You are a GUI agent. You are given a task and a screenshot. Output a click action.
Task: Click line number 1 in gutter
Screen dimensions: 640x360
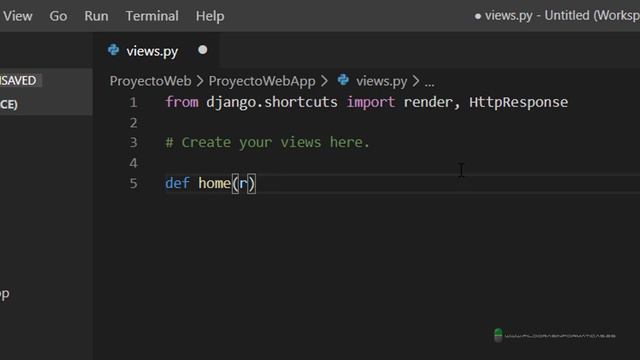133,102
